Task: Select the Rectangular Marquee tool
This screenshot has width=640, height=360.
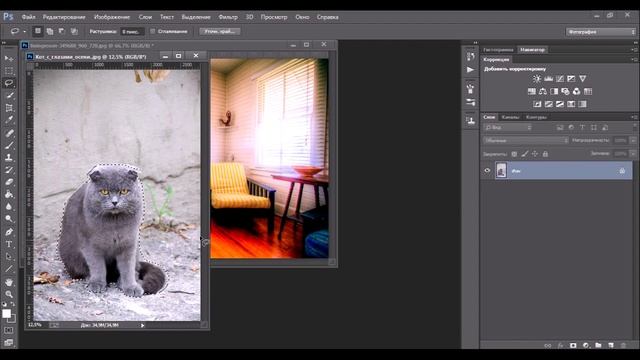Action: coord(9,71)
